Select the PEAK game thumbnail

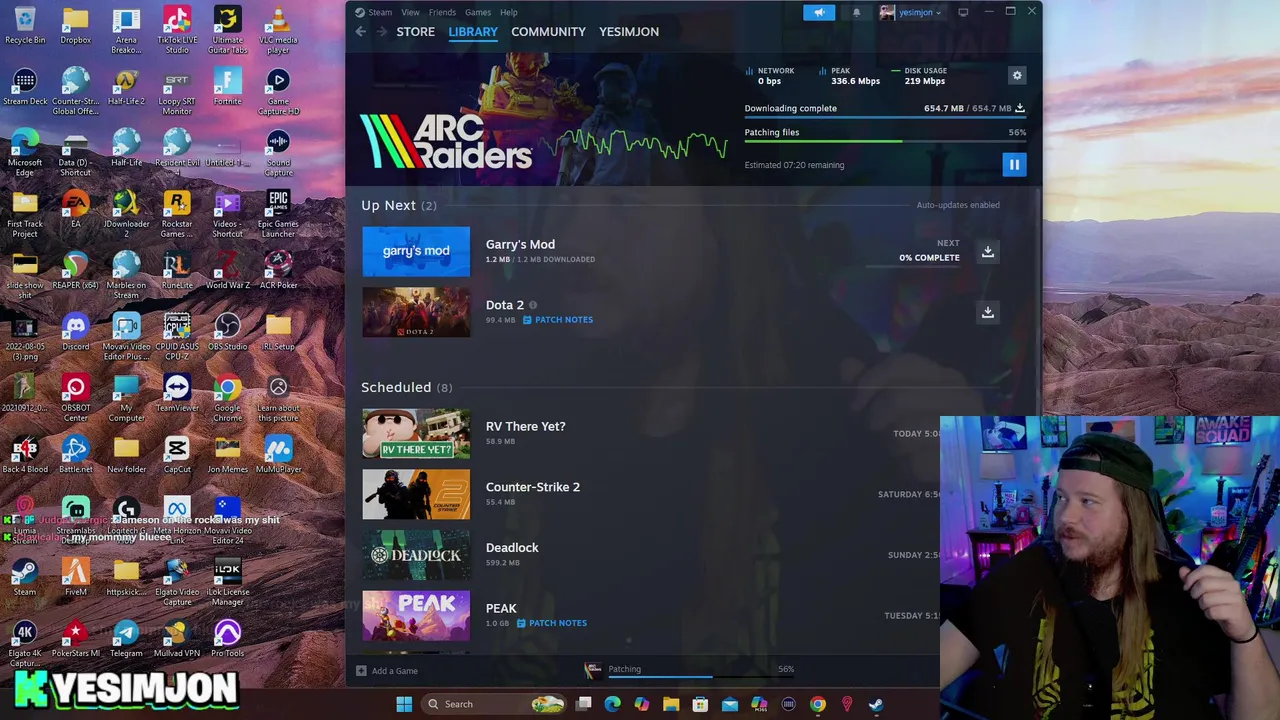click(416, 615)
